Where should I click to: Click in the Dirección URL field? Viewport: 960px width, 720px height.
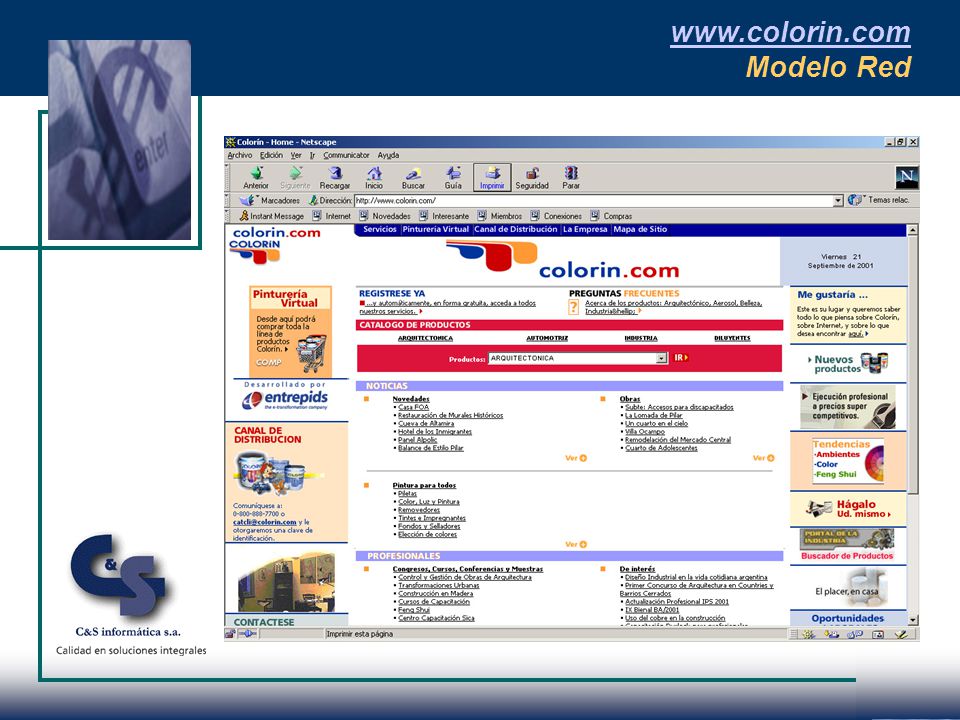(593, 201)
